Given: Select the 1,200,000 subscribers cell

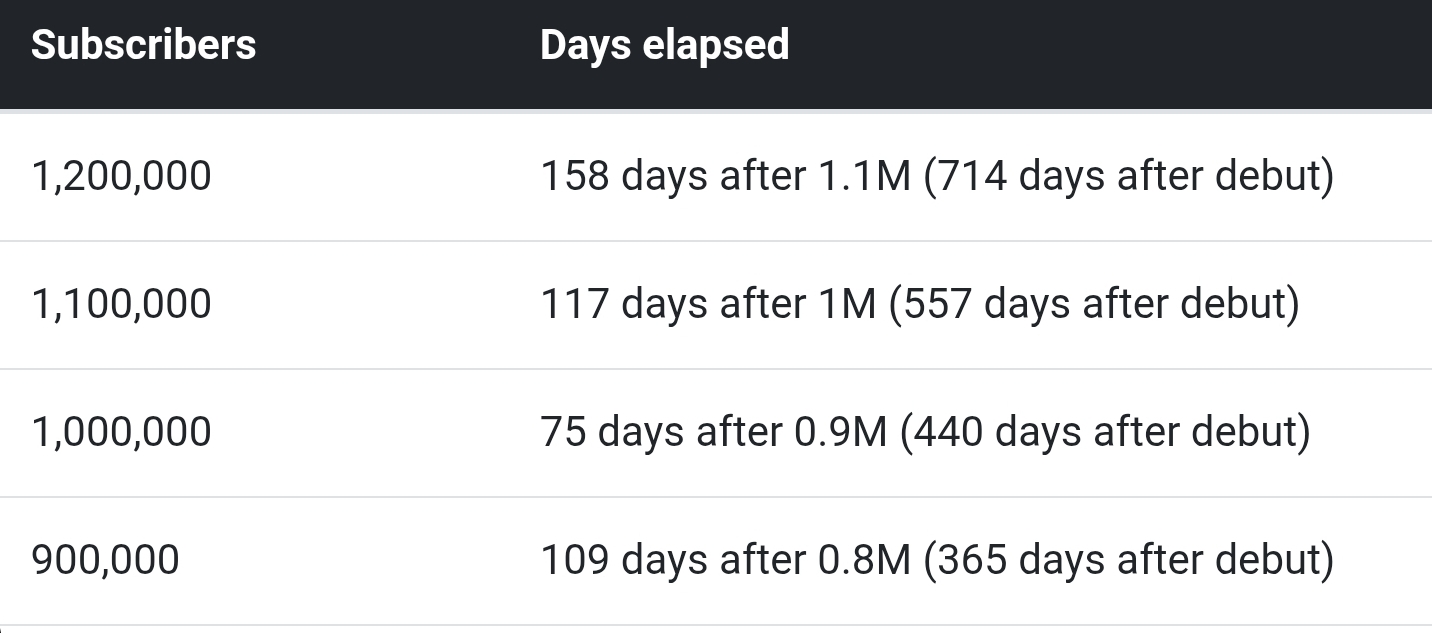Looking at the screenshot, I should pos(121,177).
